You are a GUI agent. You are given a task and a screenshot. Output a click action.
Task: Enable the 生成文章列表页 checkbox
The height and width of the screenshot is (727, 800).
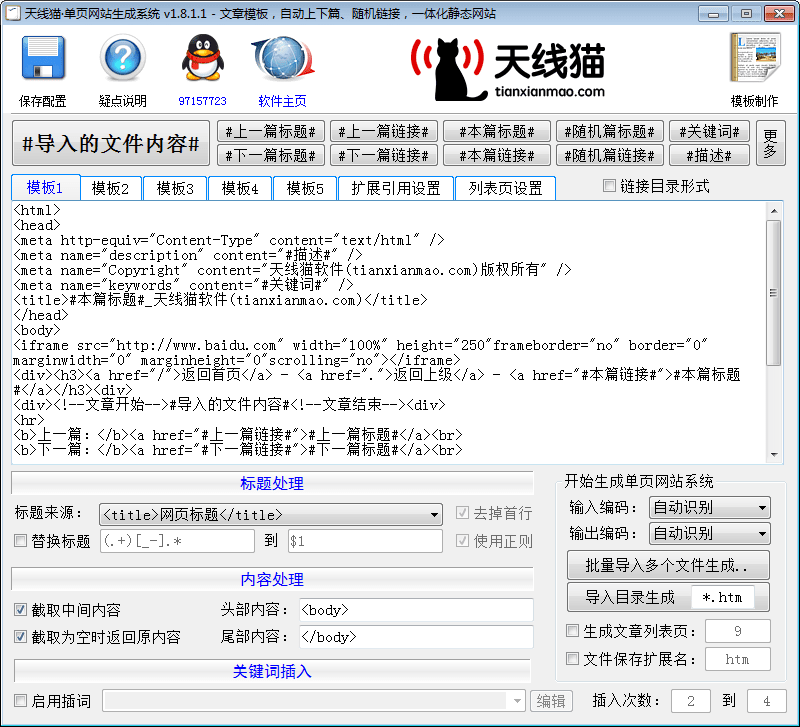(572, 631)
